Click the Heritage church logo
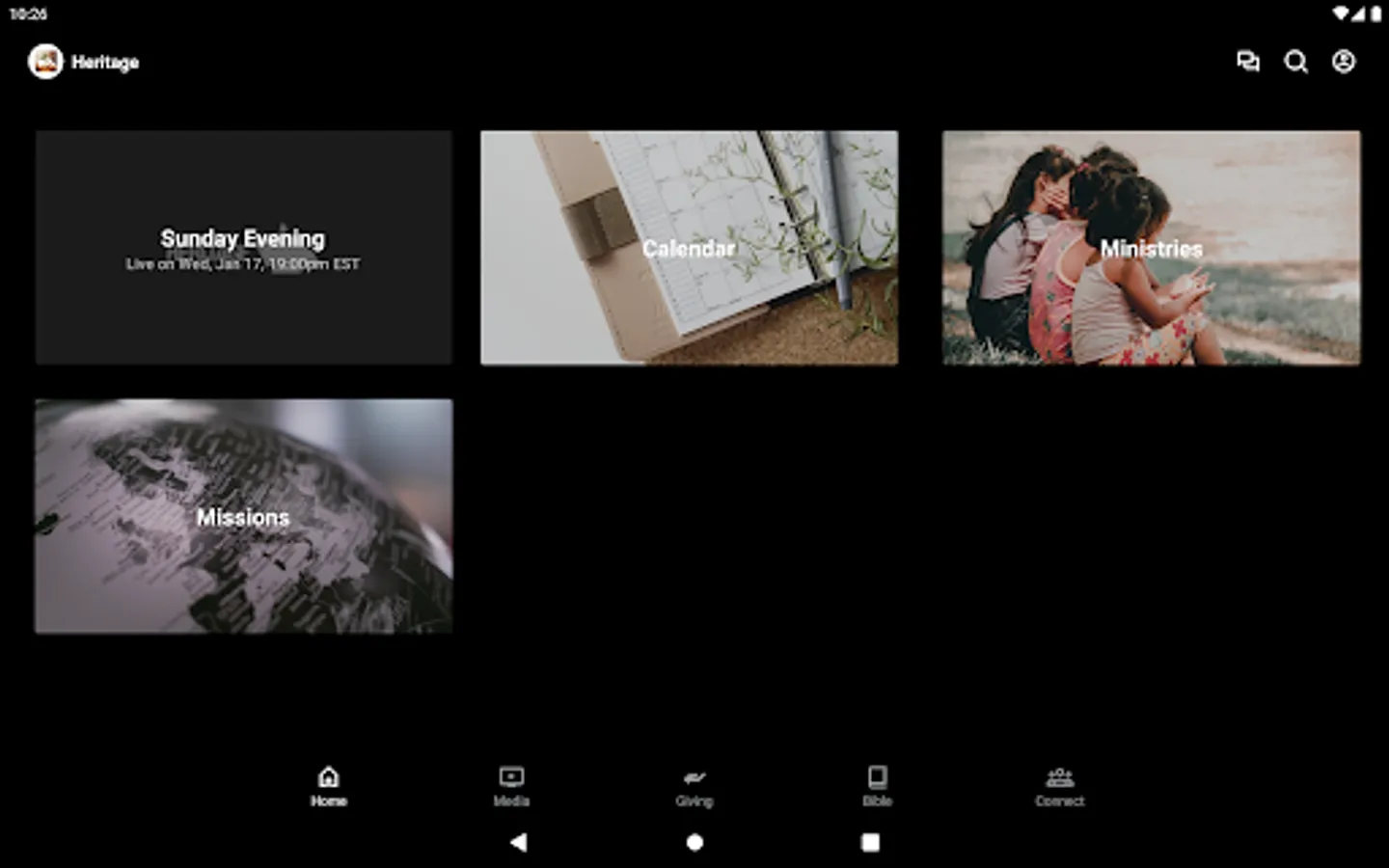The image size is (1389, 868). coord(45,61)
